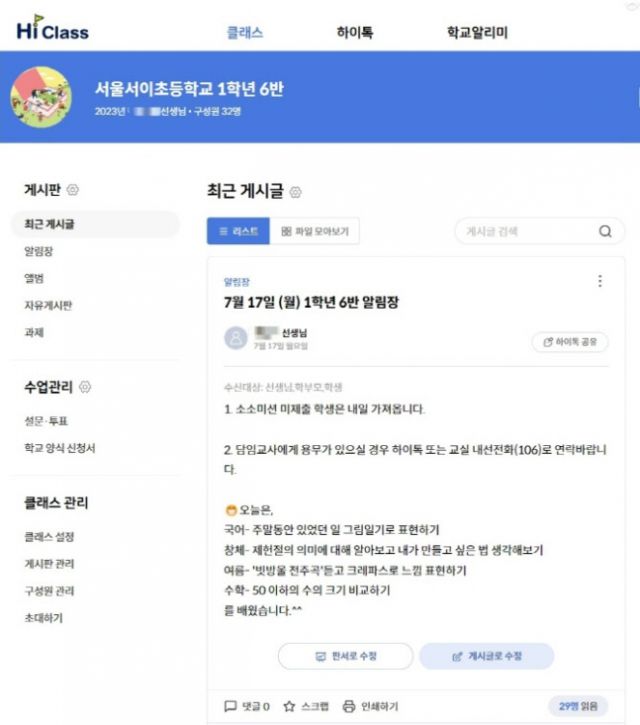Click the 하이톡 공유 button
The image size is (640, 725).
[x=569, y=342]
